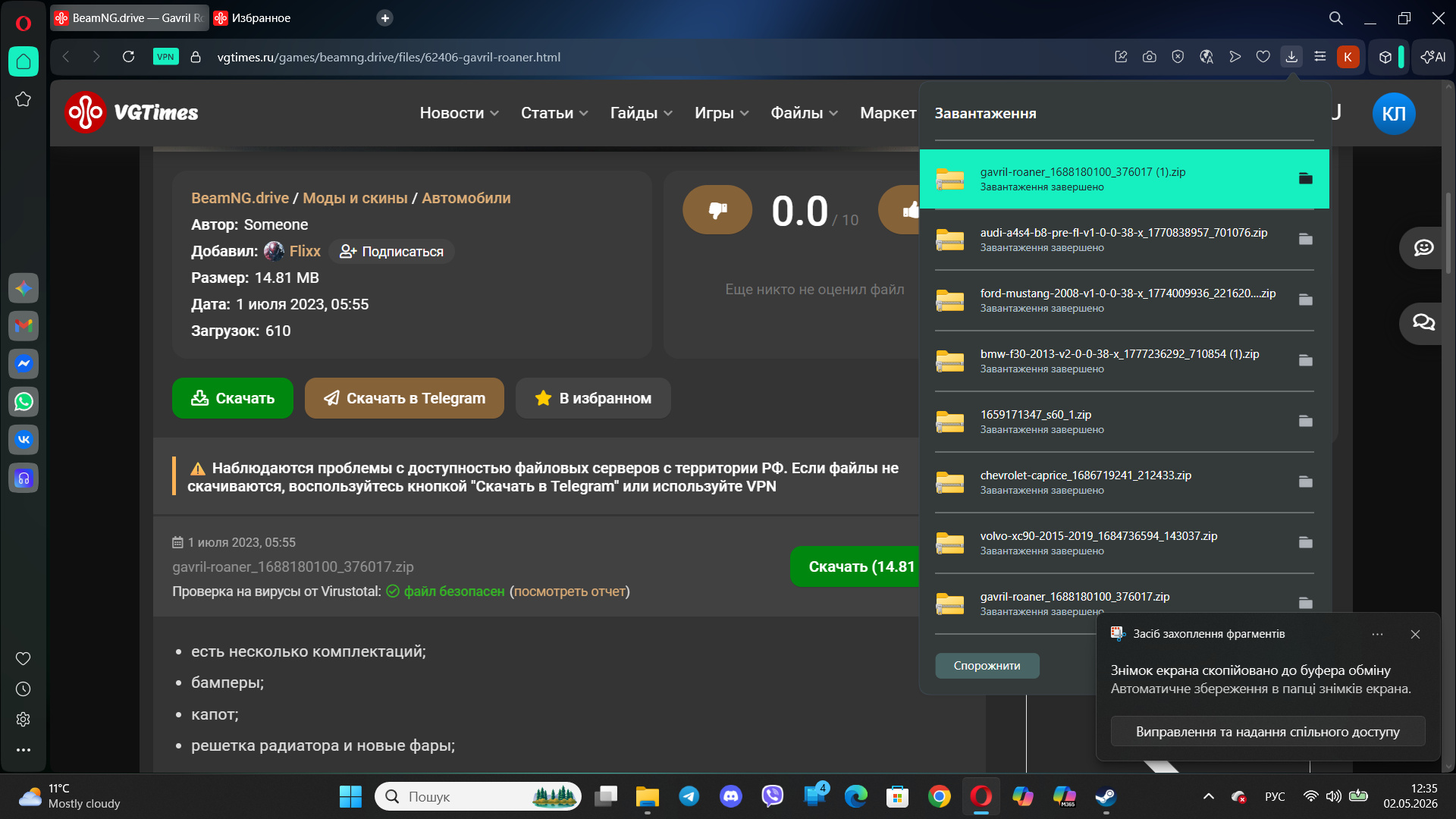This screenshot has width=1456, height=819.
Task: View Virustotal report посмотреть отчет link
Action: 571,591
